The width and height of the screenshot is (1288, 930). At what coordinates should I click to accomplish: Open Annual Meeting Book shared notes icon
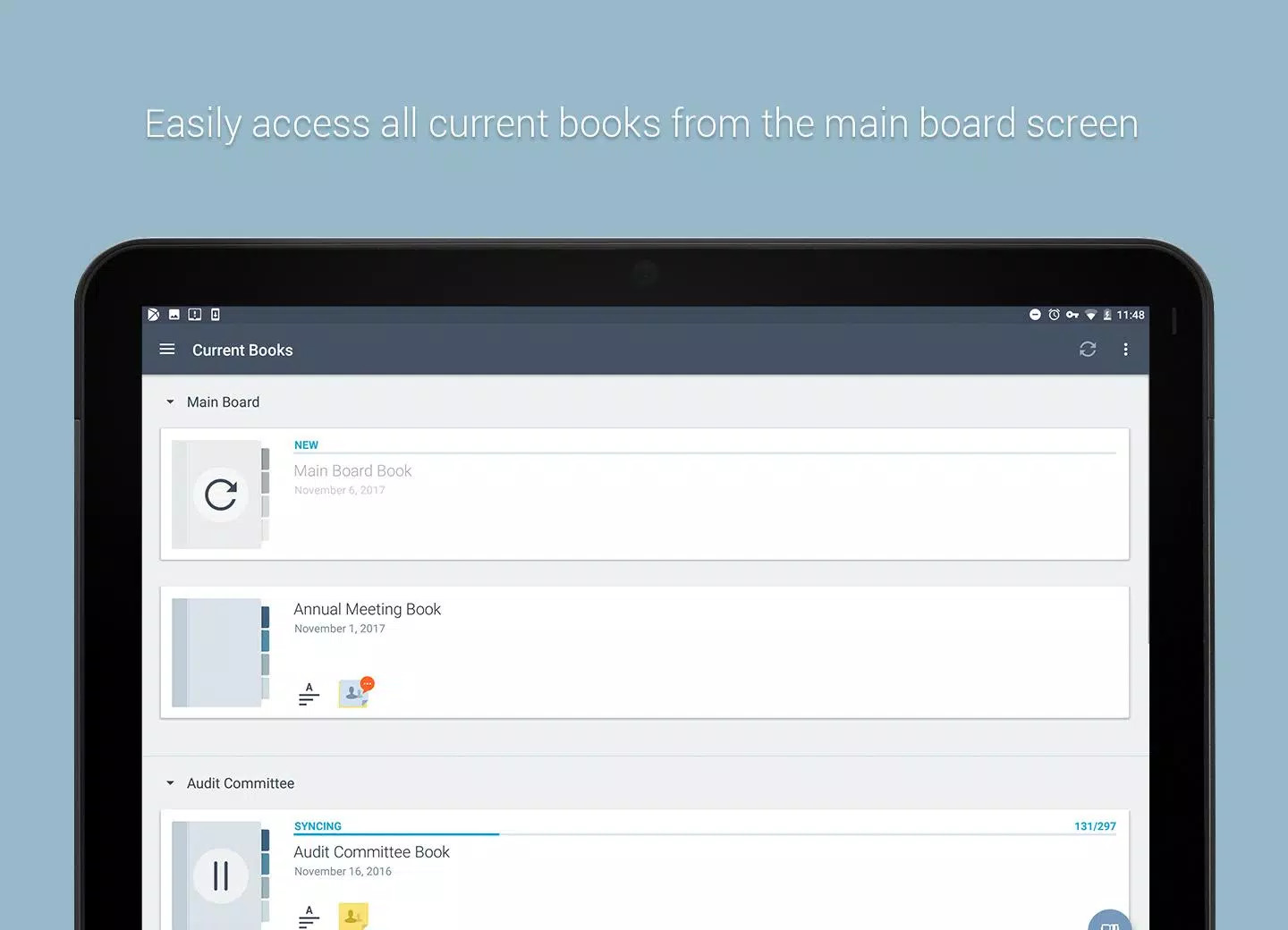coord(355,692)
